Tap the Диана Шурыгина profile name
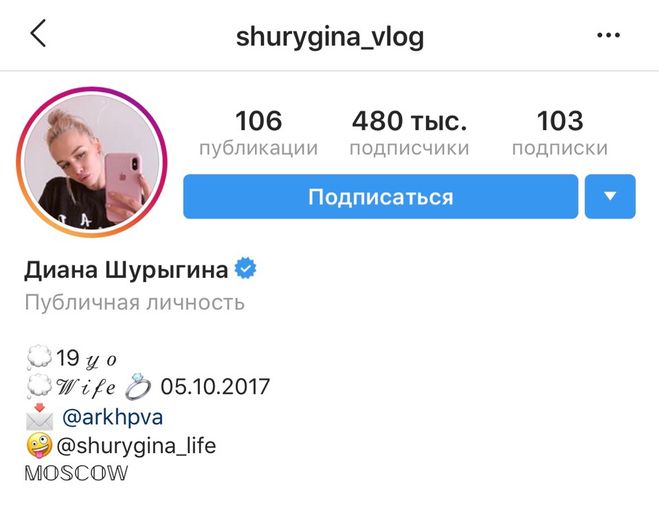 tap(126, 270)
